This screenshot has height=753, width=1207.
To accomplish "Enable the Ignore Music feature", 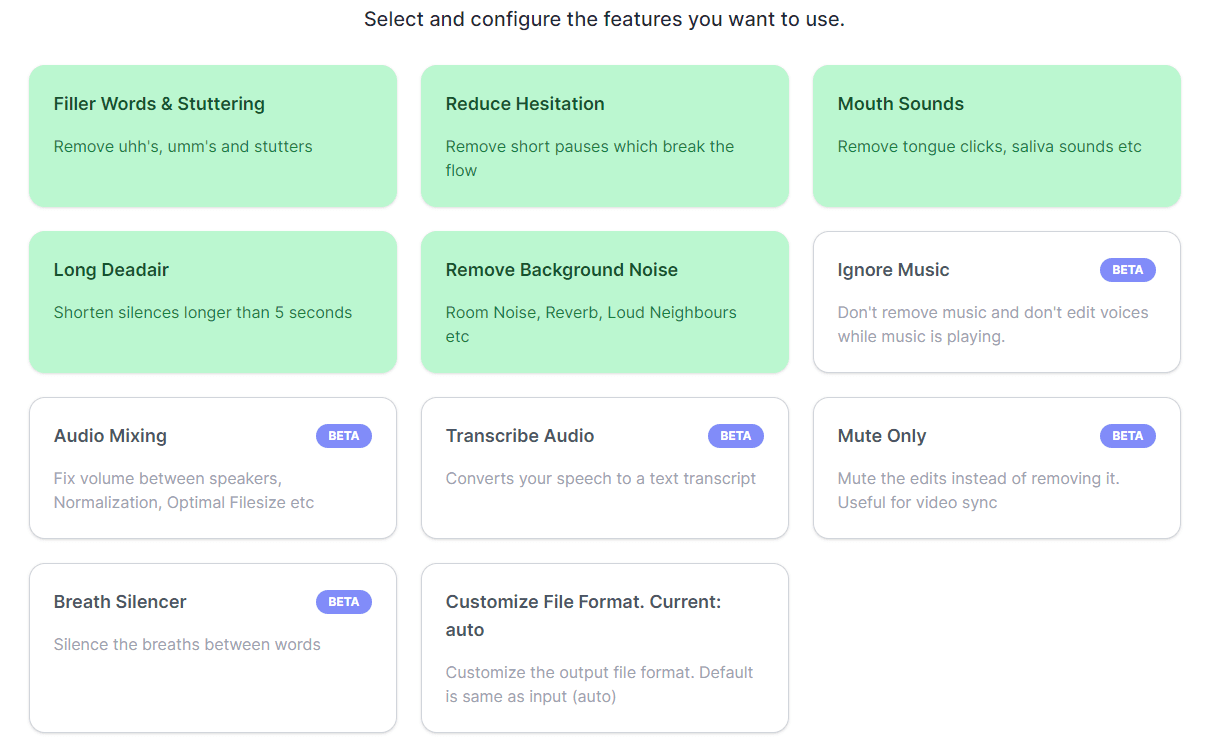I will [996, 302].
